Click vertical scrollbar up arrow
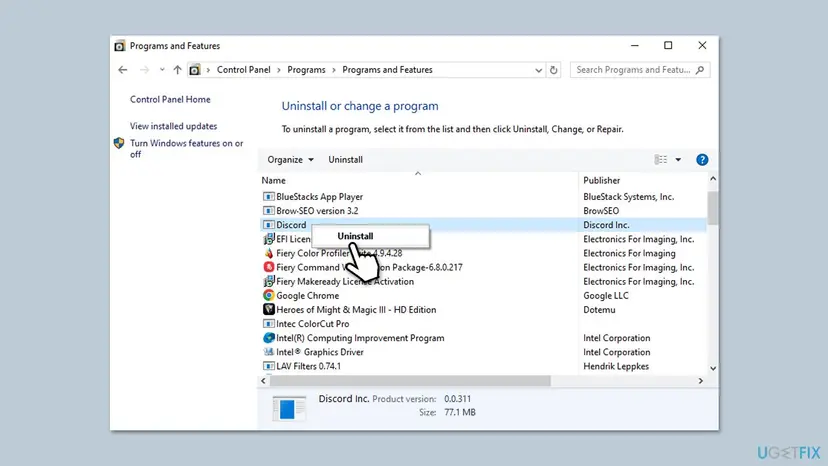Image resolution: width=828 pixels, height=466 pixels. 713,179
